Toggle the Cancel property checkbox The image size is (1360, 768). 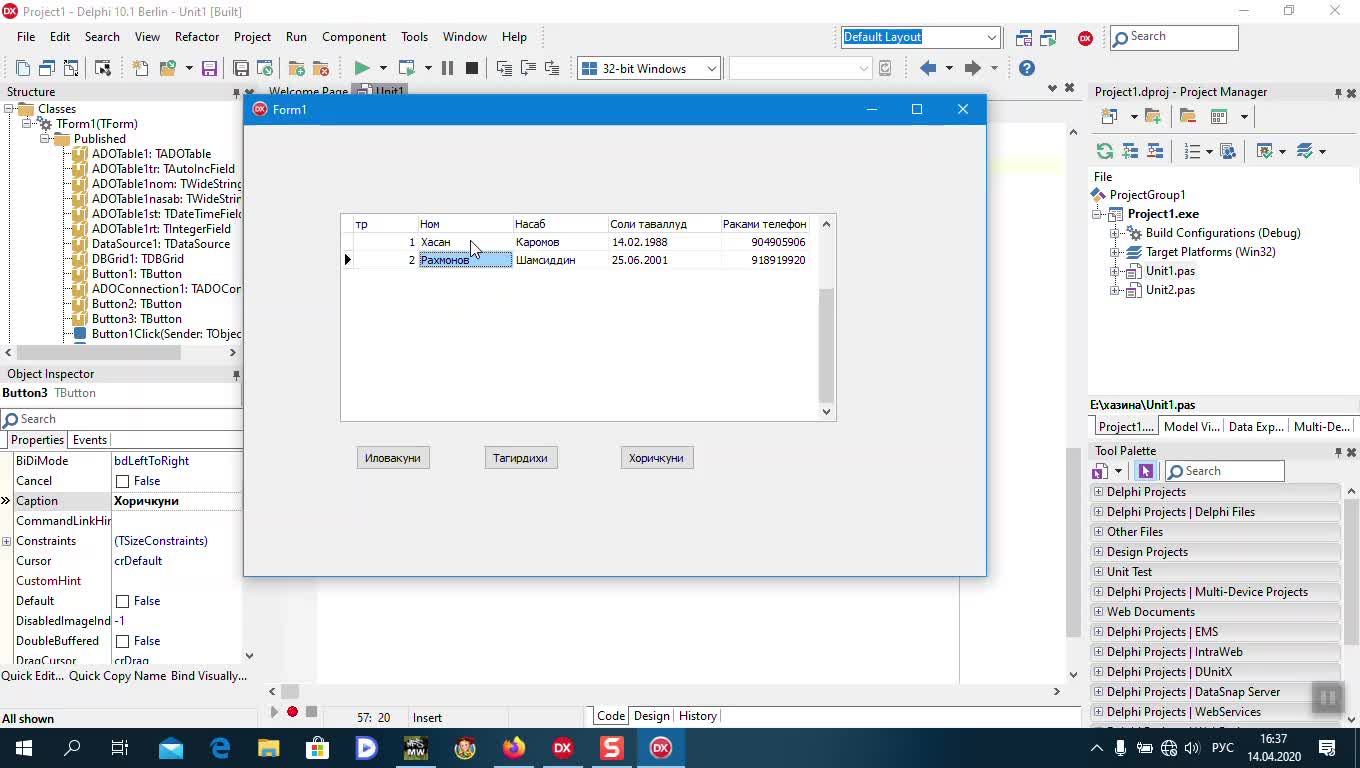coord(123,481)
